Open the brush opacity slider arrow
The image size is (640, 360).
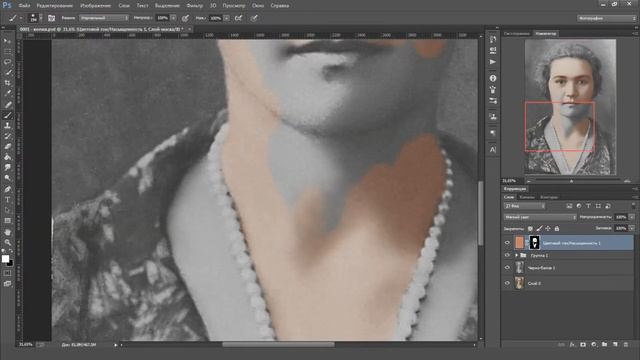click(x=173, y=18)
